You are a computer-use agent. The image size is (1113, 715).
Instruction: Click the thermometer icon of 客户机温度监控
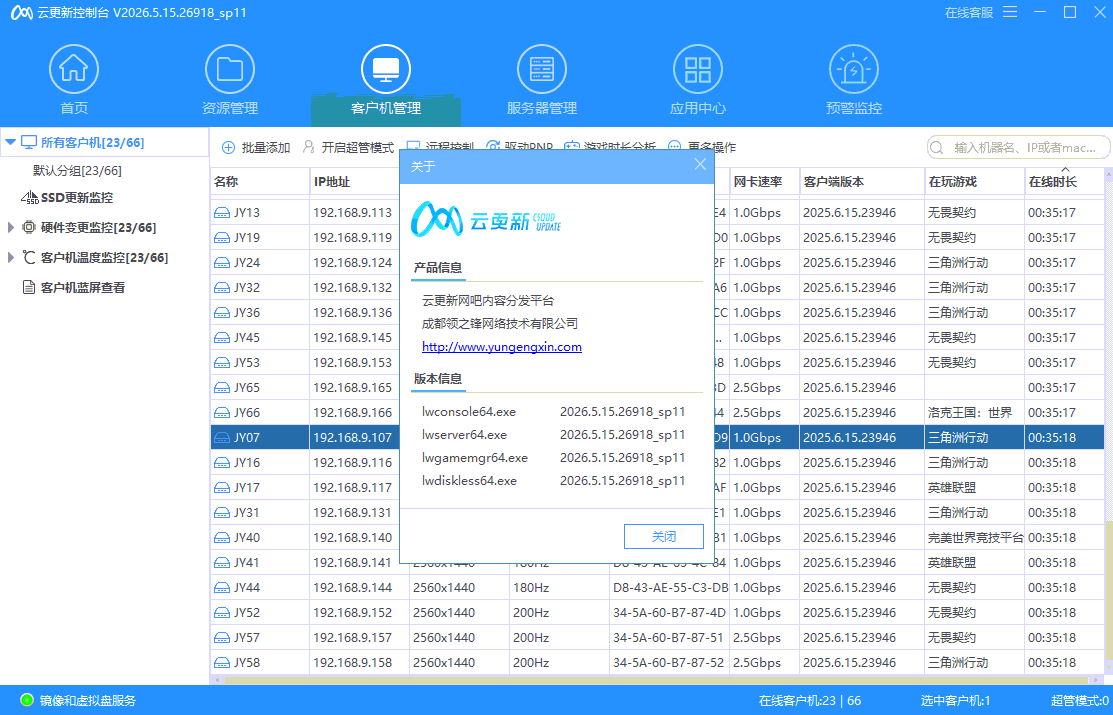(29, 257)
